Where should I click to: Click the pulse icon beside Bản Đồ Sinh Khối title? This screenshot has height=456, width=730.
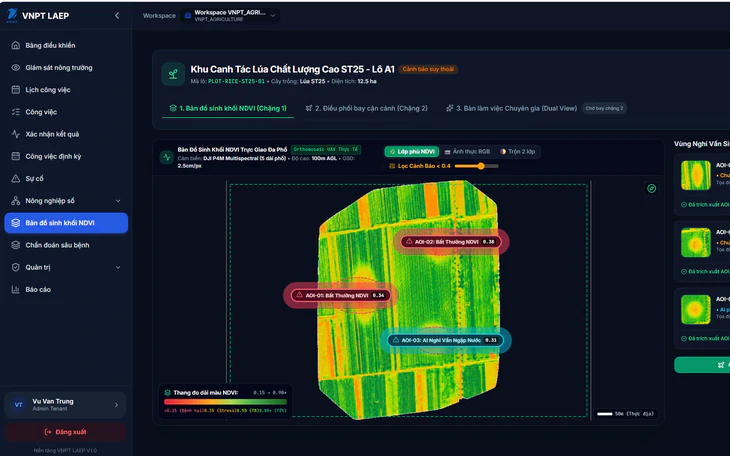tap(166, 157)
